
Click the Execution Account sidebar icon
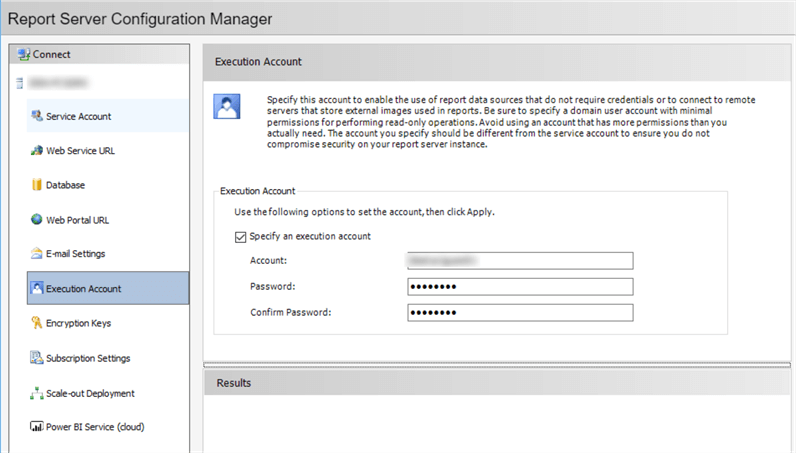(x=37, y=288)
